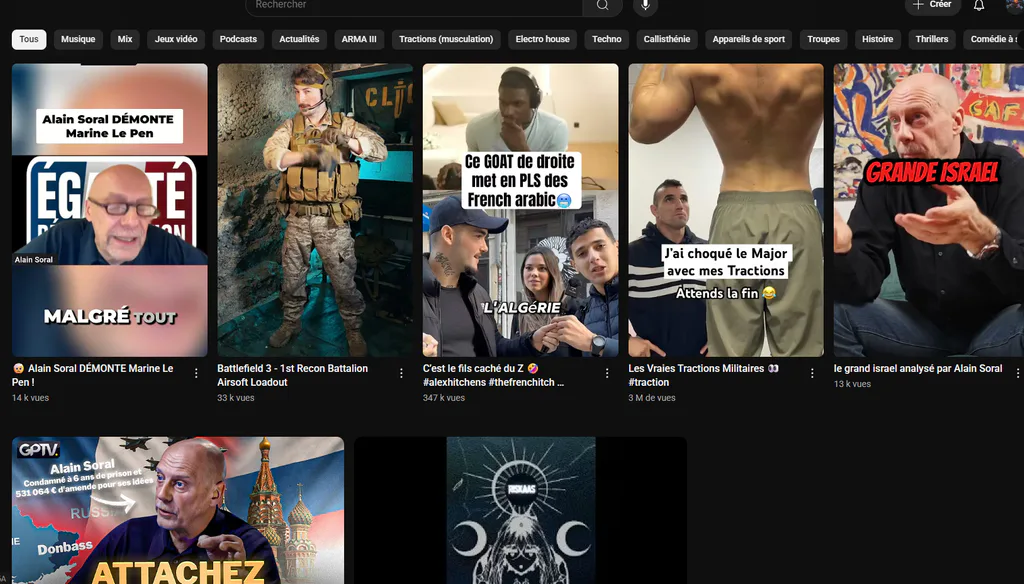1024x584 pixels.
Task: Select the Tous filter chip
Action: click(29, 39)
